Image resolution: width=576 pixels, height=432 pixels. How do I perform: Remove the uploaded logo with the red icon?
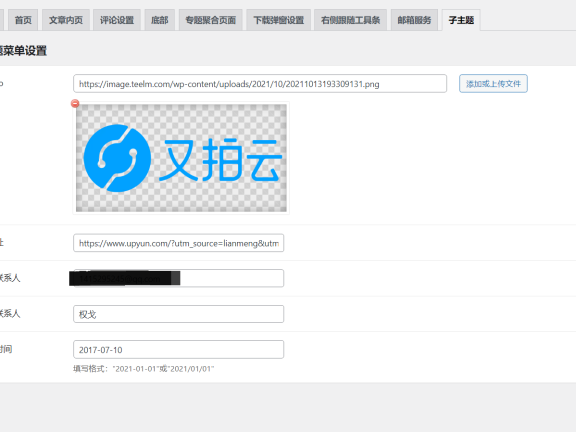click(75, 104)
